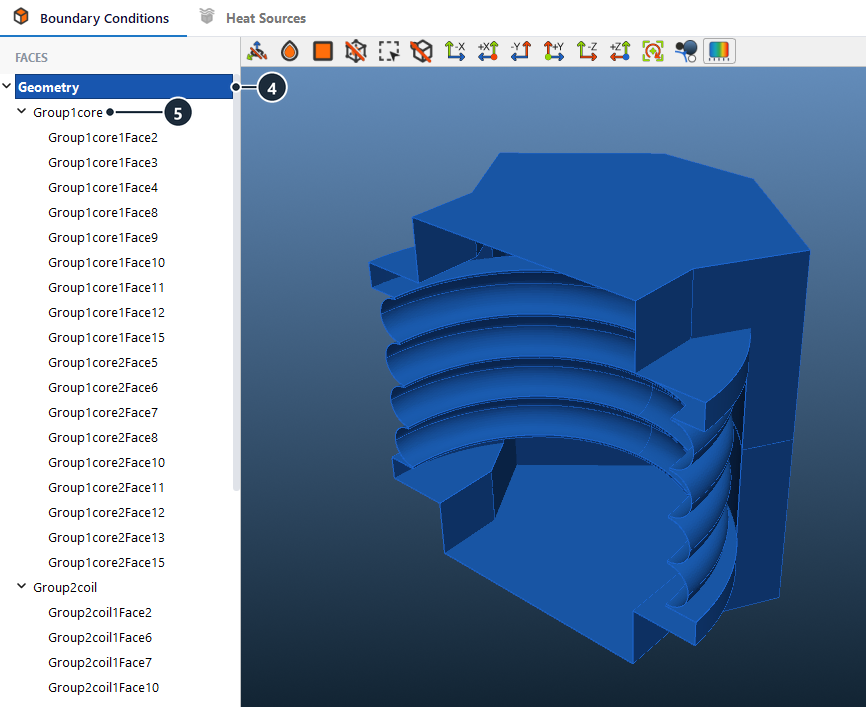
Task: Select face Group1core1Face12
Action: tap(107, 313)
